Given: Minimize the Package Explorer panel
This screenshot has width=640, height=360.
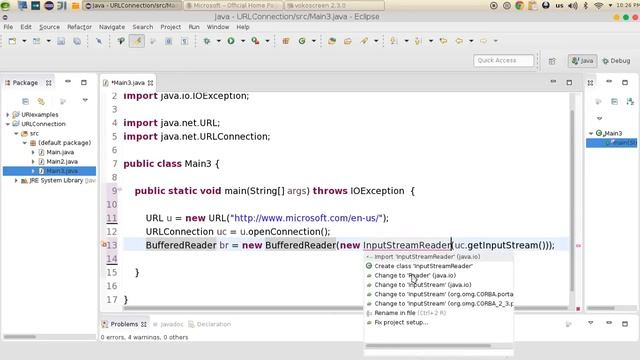Looking at the screenshot, I should 68,82.
